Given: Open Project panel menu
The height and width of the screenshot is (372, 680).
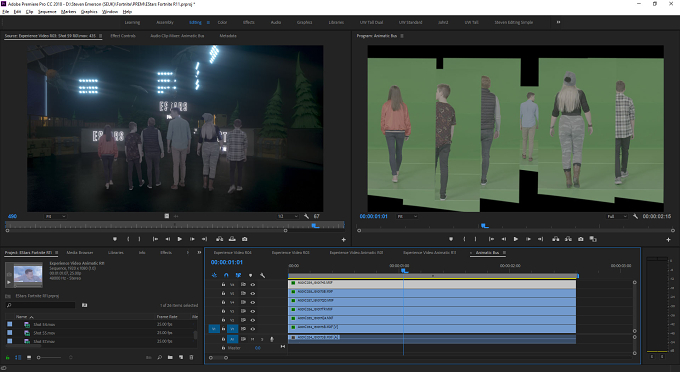Looking at the screenshot, I should click(57, 252).
